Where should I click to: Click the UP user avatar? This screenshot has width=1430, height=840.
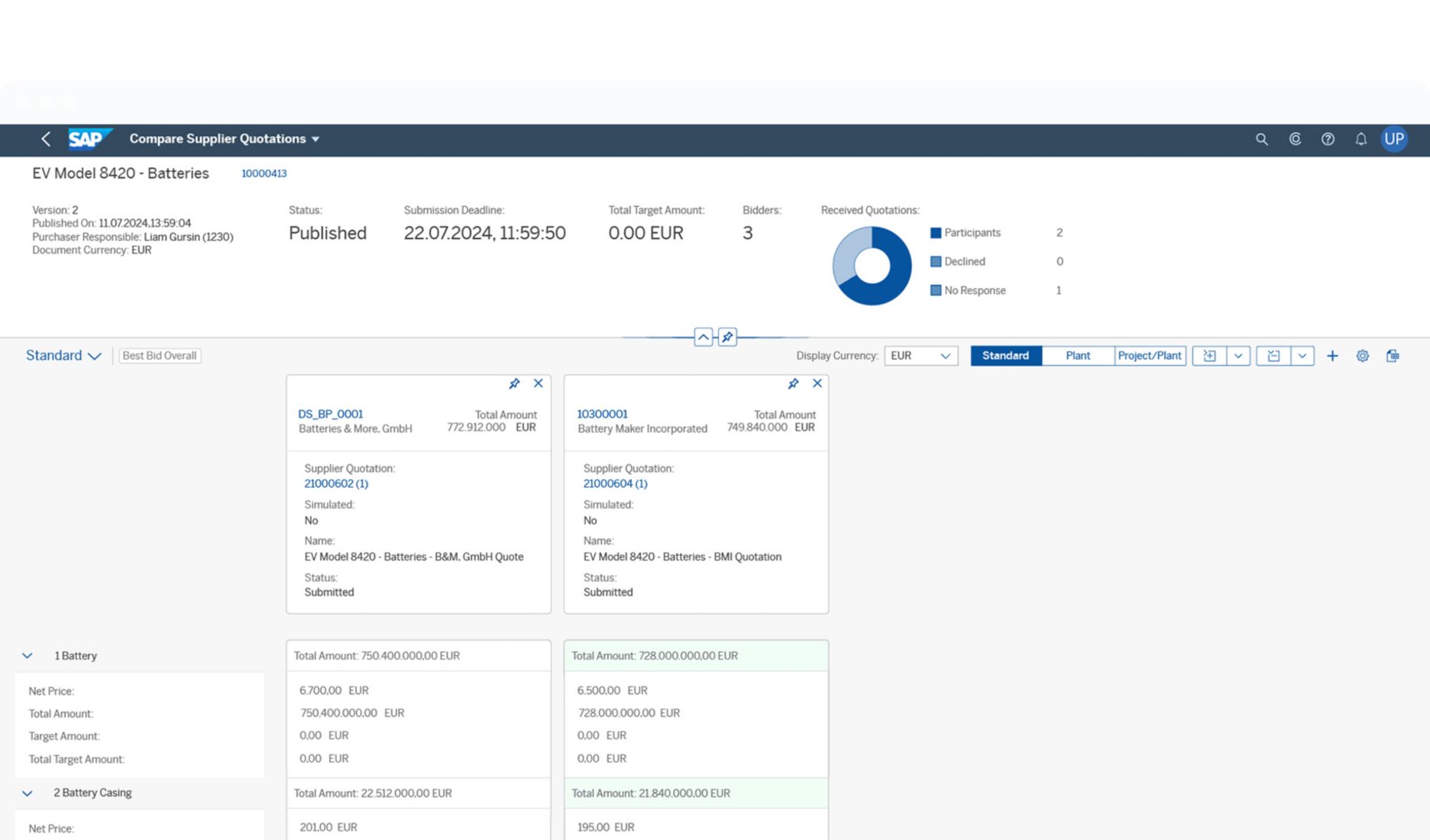pyautogui.click(x=1393, y=139)
